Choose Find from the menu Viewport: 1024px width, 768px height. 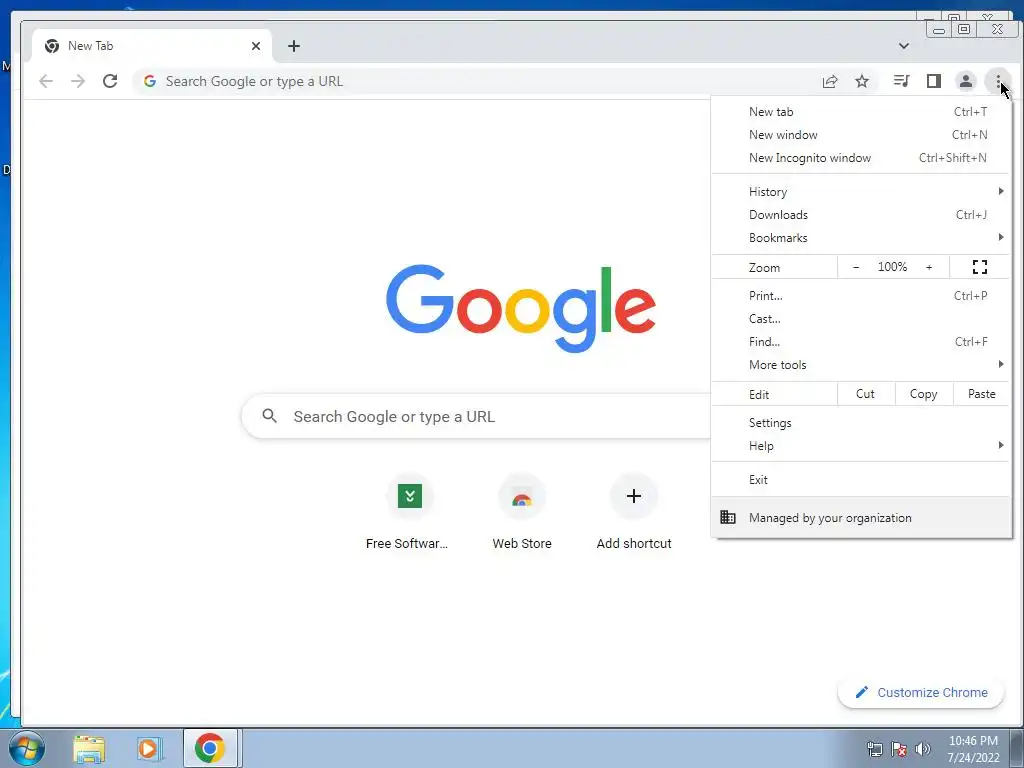click(x=861, y=342)
